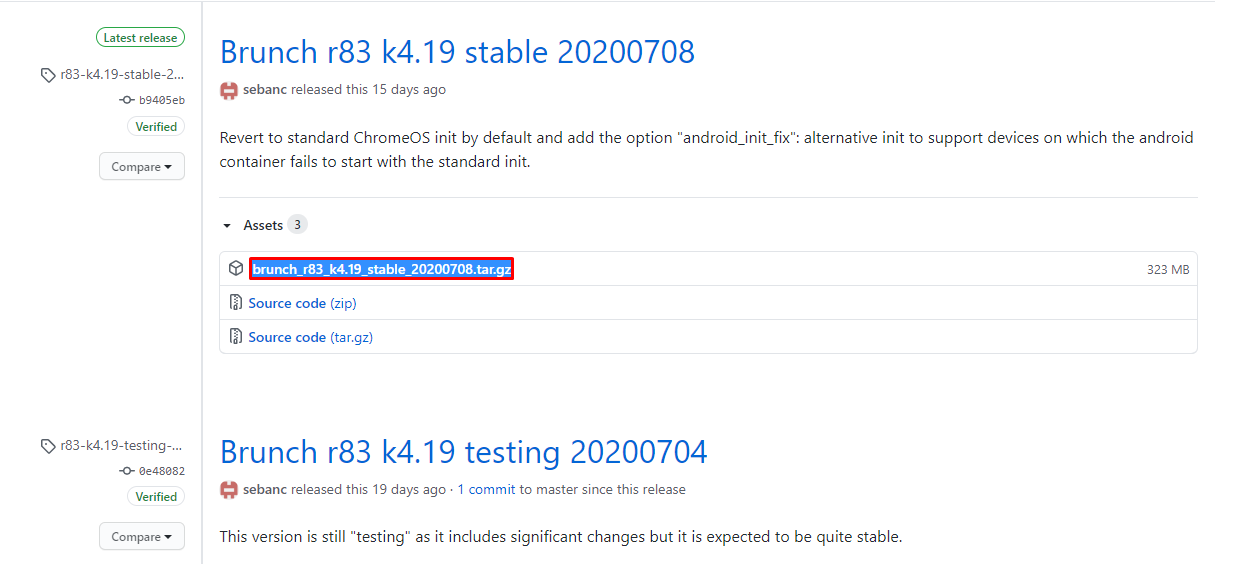Click the Latest release badge

click(x=140, y=38)
